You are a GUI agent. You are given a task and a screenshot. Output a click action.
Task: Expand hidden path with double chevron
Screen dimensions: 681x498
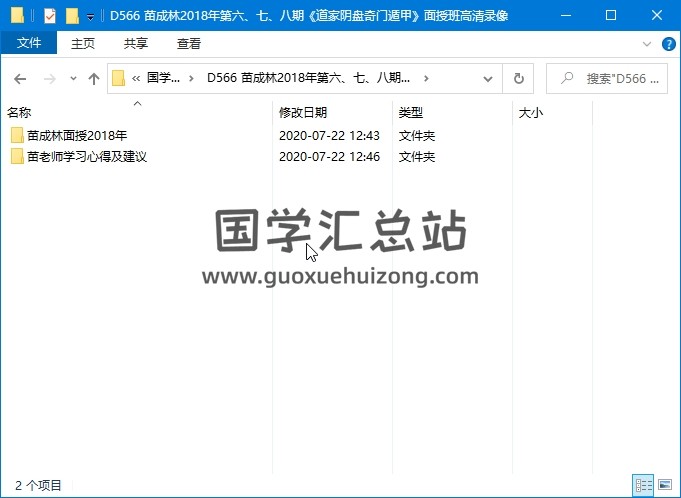click(136, 79)
